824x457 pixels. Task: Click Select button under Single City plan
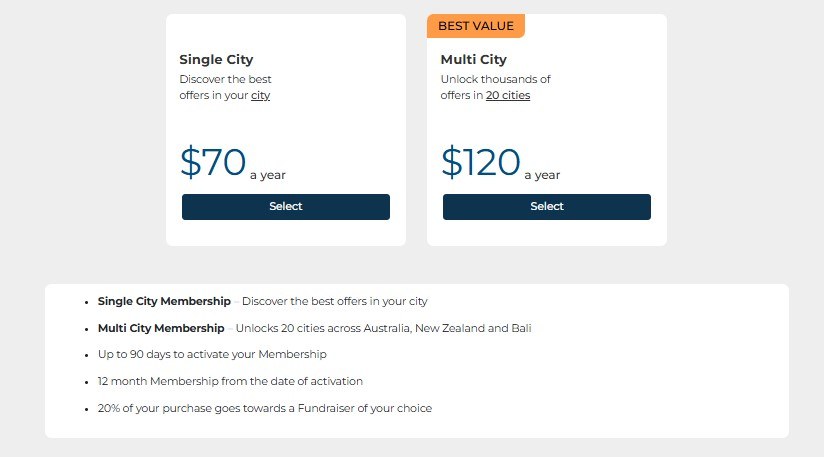pyautogui.click(x=285, y=207)
